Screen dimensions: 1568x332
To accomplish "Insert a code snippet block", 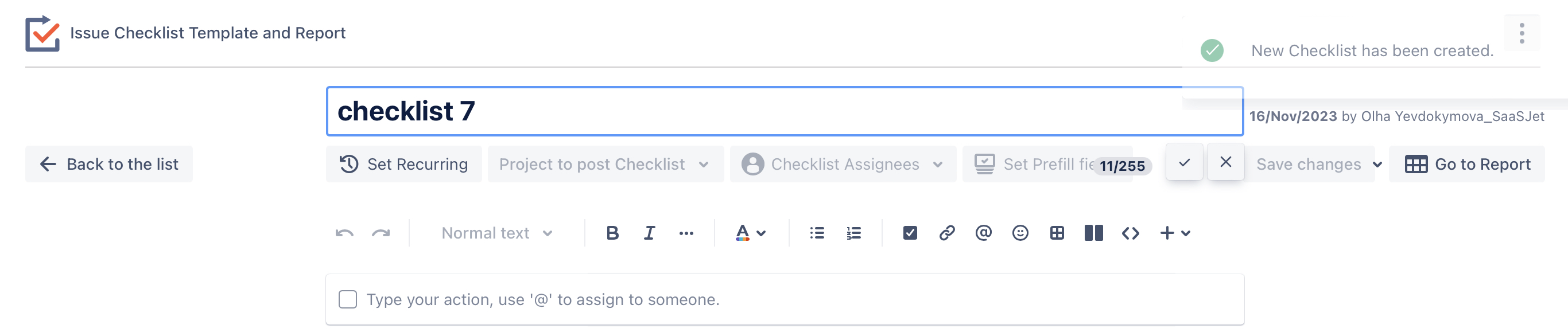I will 1130,233.
